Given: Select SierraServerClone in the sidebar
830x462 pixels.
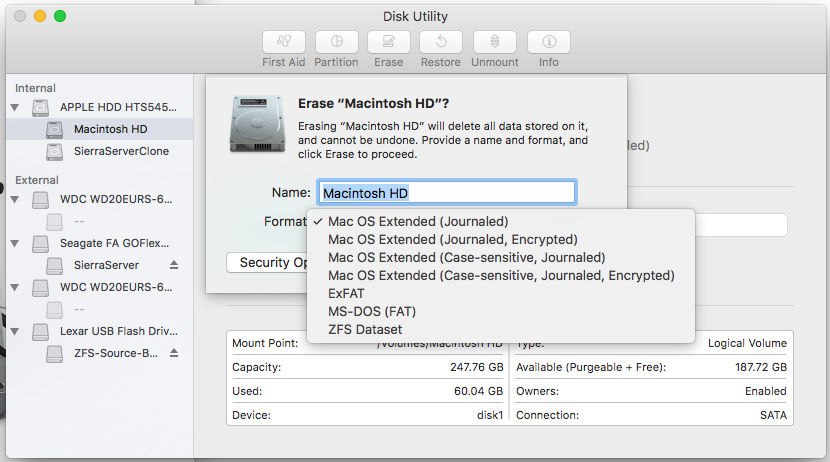Looking at the screenshot, I should (x=121, y=151).
